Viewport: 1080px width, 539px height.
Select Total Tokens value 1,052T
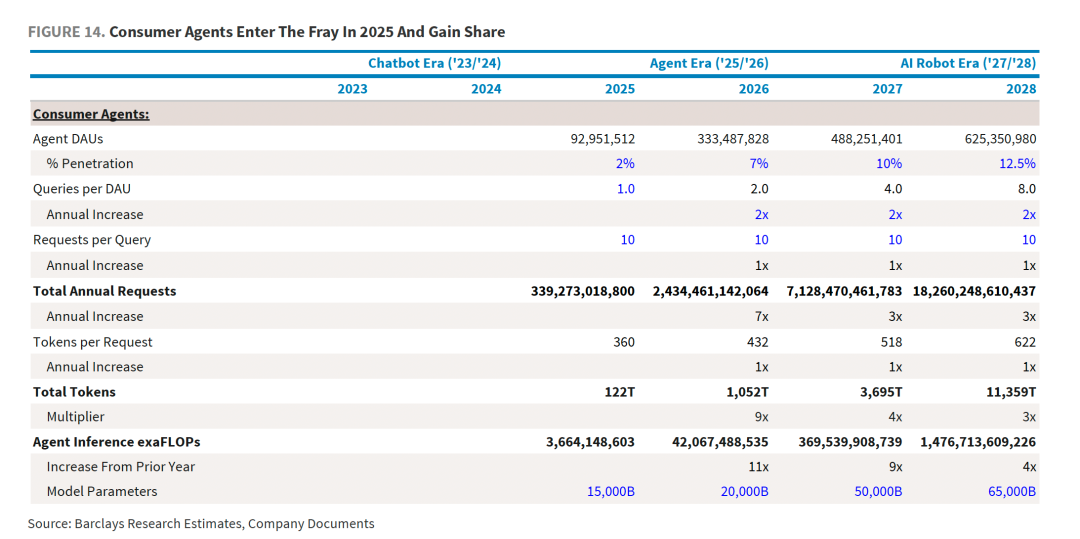click(749, 392)
